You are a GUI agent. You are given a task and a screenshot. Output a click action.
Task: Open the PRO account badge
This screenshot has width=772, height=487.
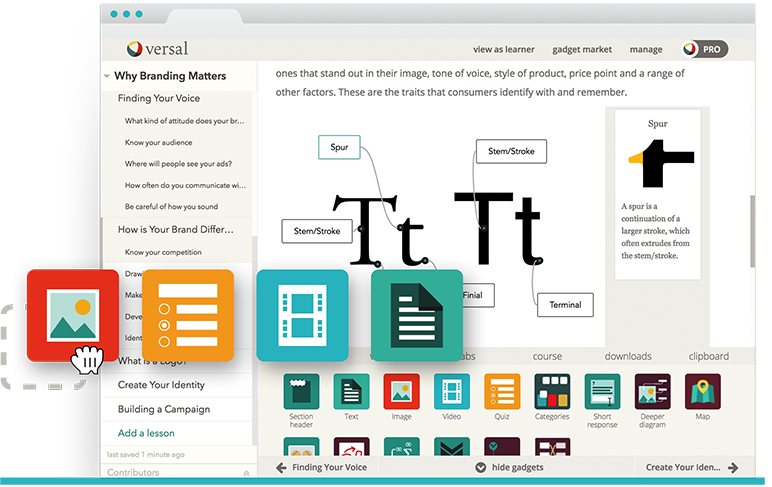pyautogui.click(x=705, y=49)
